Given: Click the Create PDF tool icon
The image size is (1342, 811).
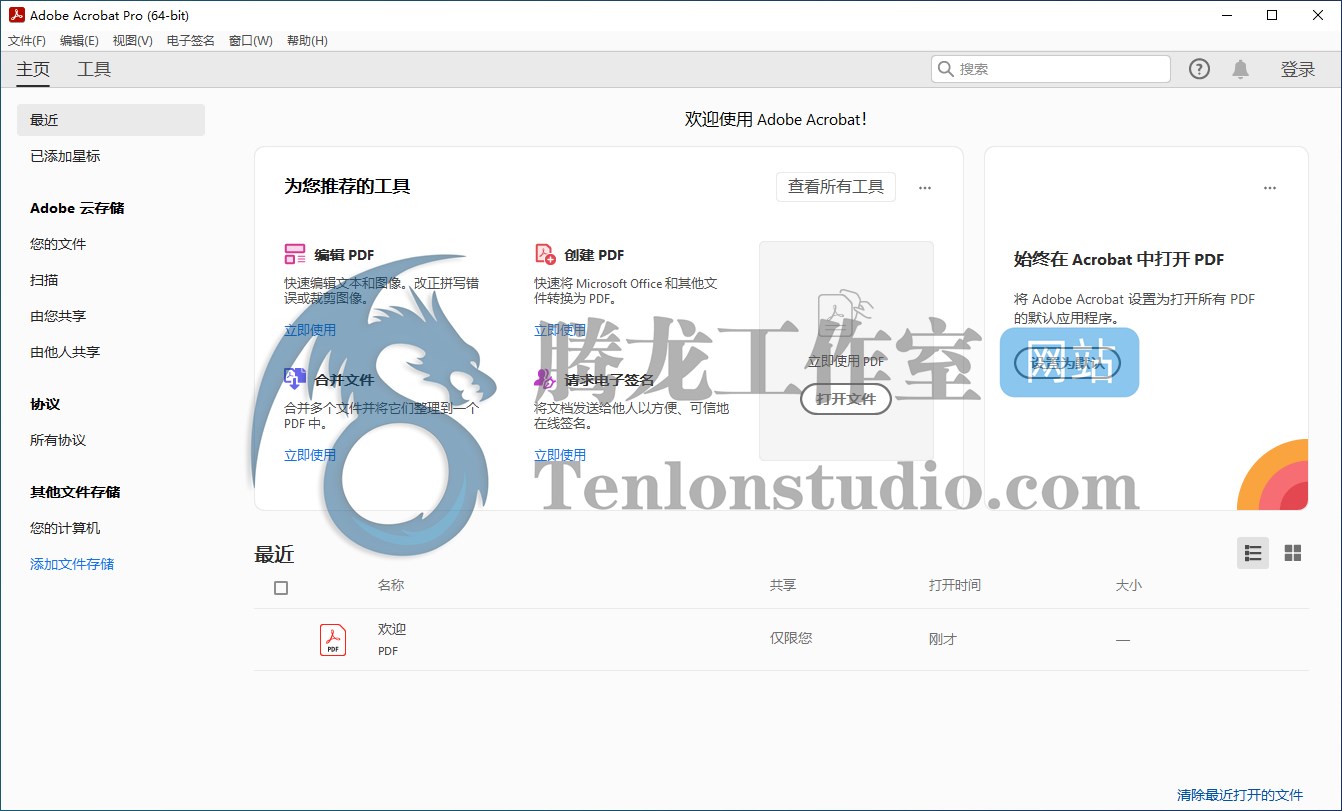Looking at the screenshot, I should click(x=545, y=254).
